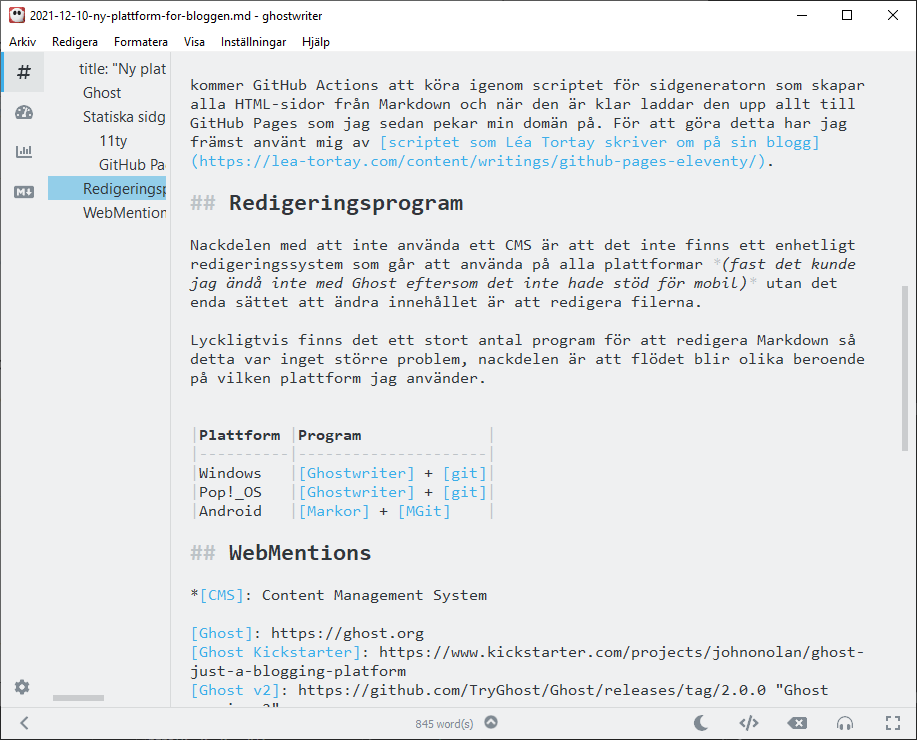Enable focus mode via headphones icon
This screenshot has width=917, height=740.
coord(844,722)
